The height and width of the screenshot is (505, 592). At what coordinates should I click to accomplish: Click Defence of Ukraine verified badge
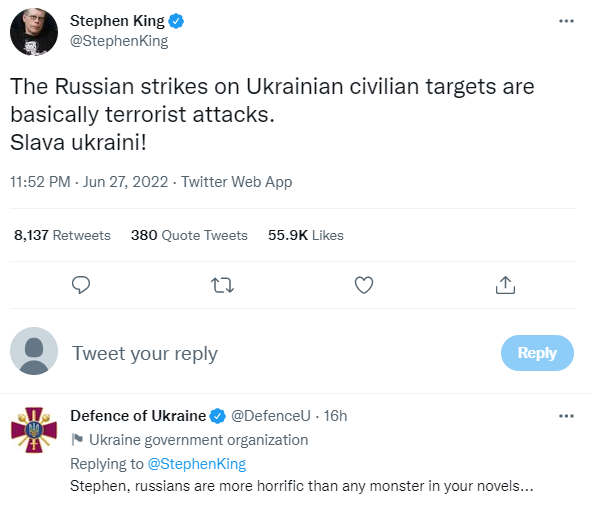[217, 416]
